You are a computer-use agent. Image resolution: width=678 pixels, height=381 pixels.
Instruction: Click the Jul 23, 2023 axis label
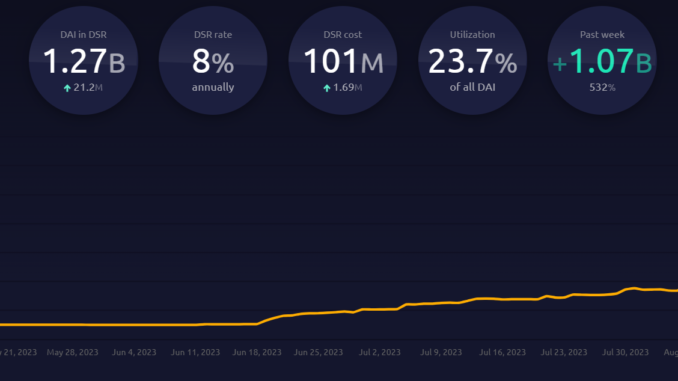tap(564, 352)
